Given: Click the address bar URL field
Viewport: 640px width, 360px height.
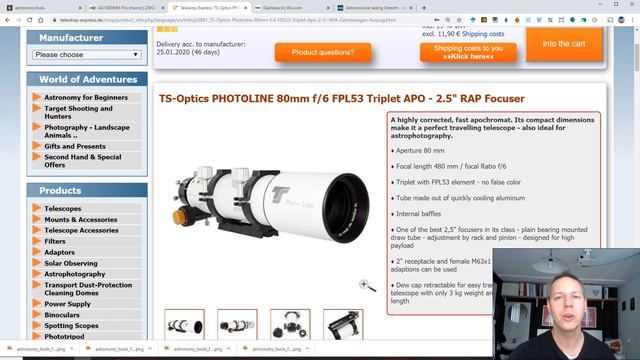Looking at the screenshot, I should click(241, 20).
